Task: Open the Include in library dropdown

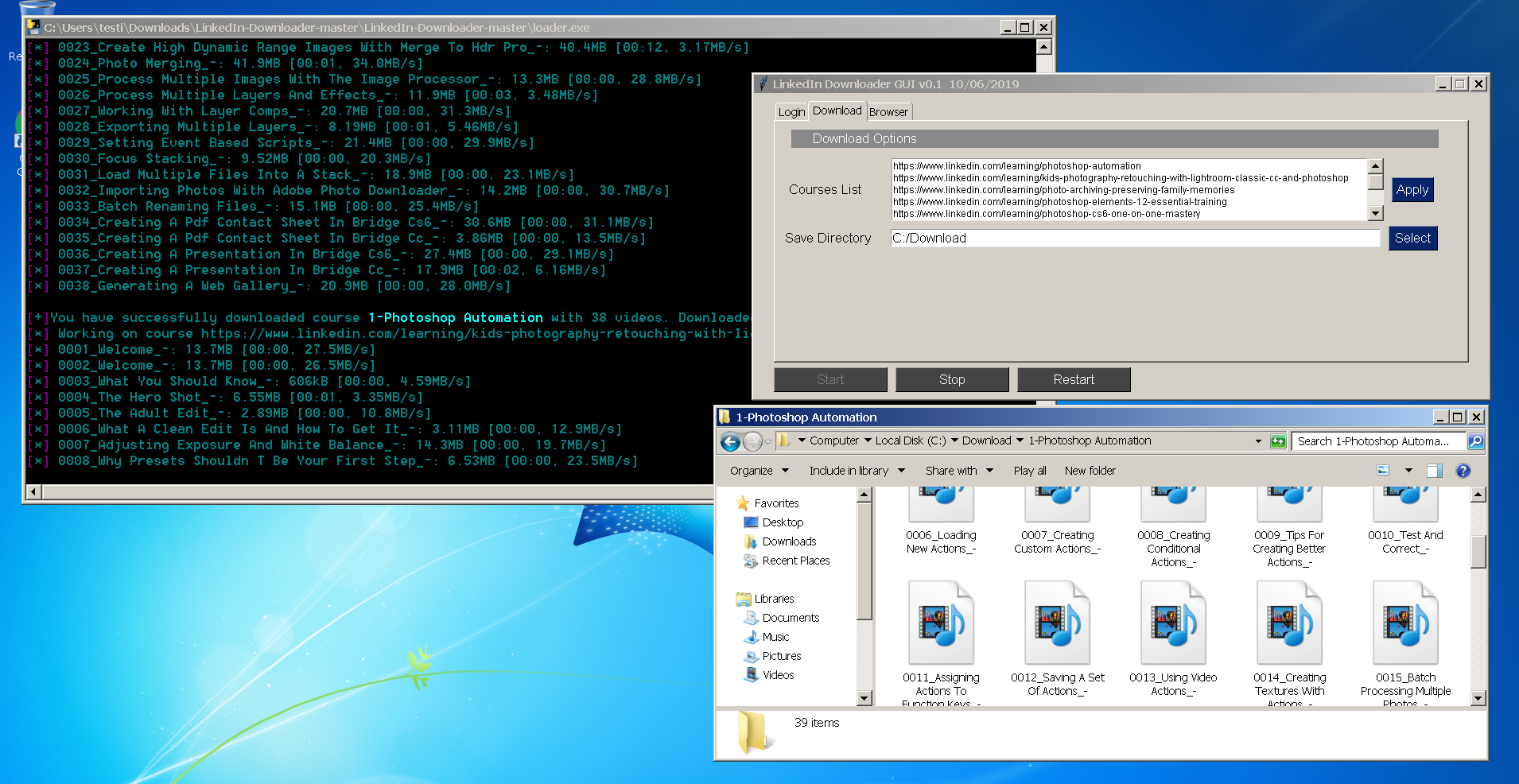Action: [x=857, y=471]
